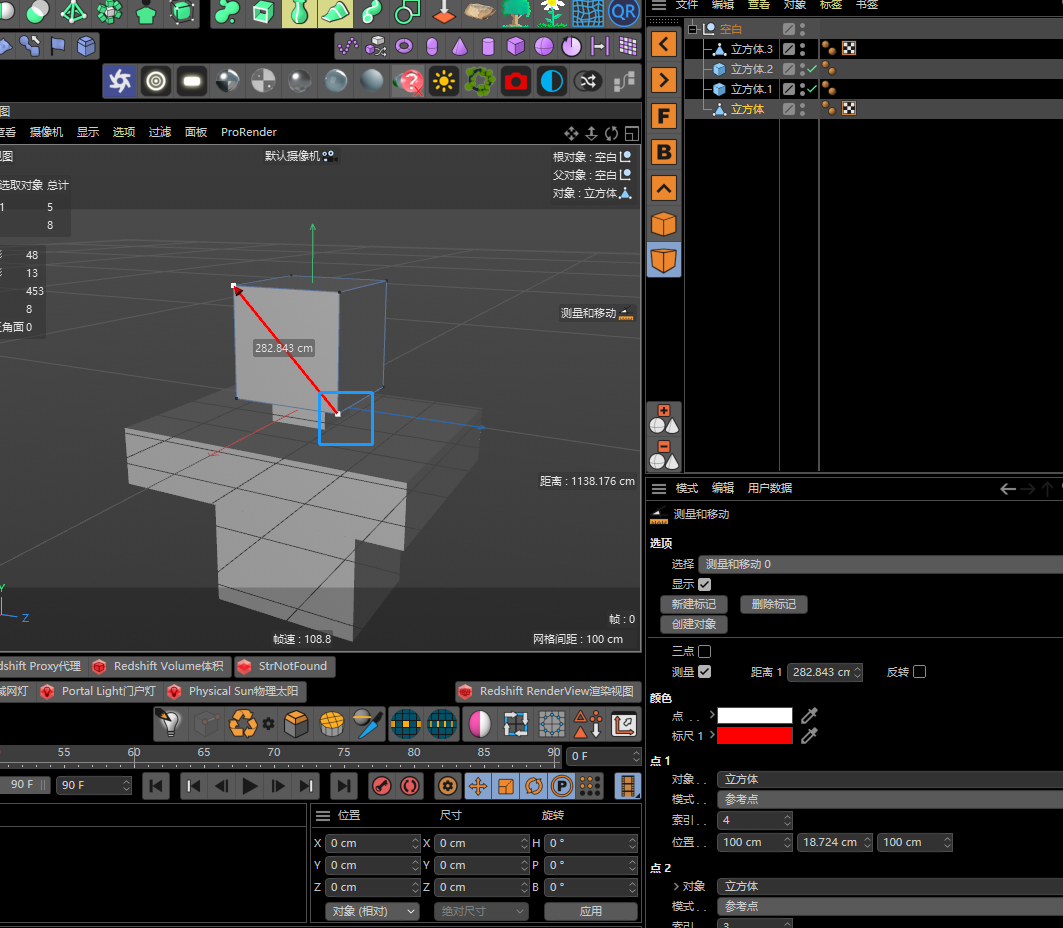
Task: Click the pink half sphere icon
Action: [480, 723]
